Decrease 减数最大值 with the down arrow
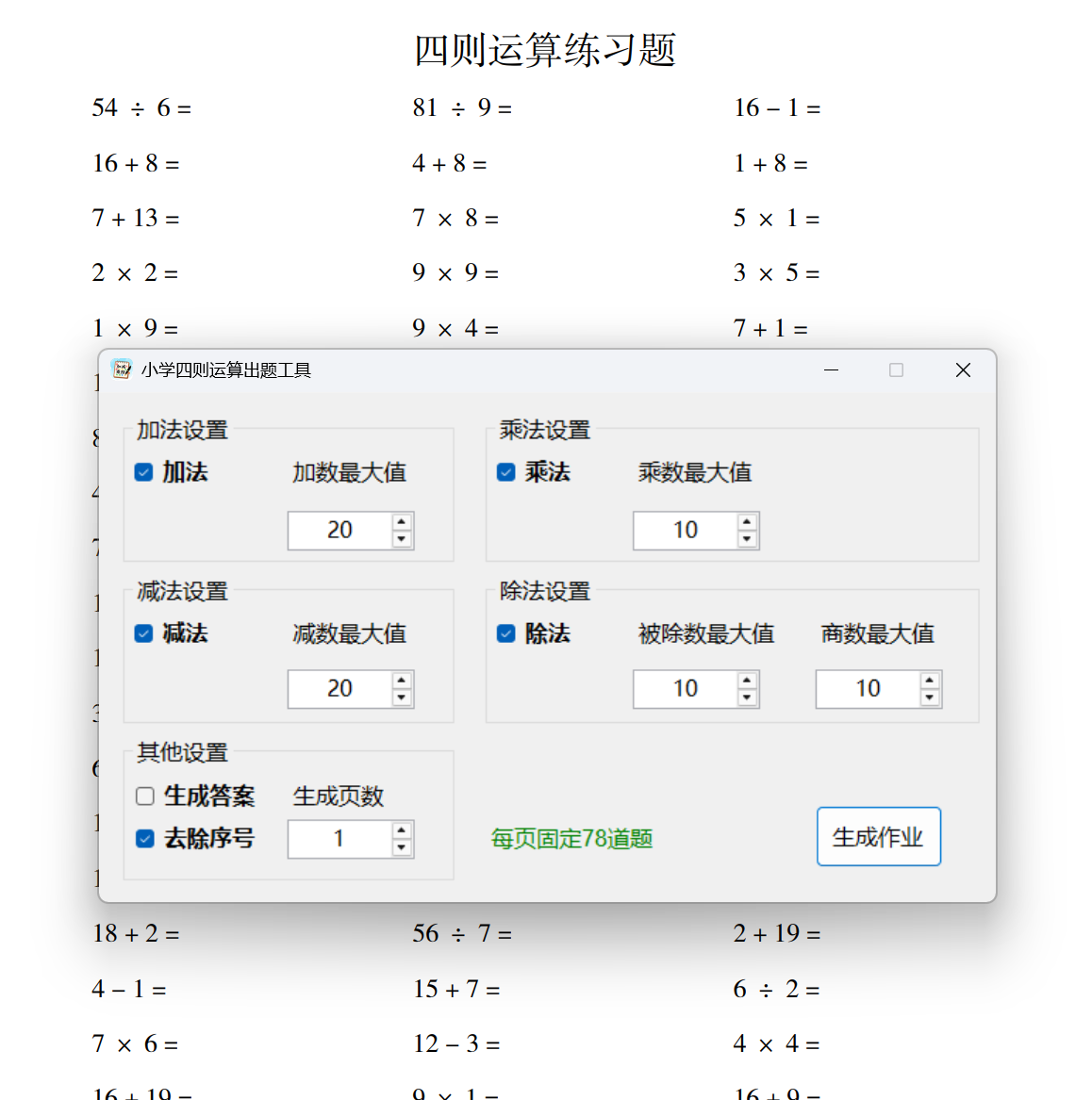Viewport: 1092px width, 1100px height. 402,698
